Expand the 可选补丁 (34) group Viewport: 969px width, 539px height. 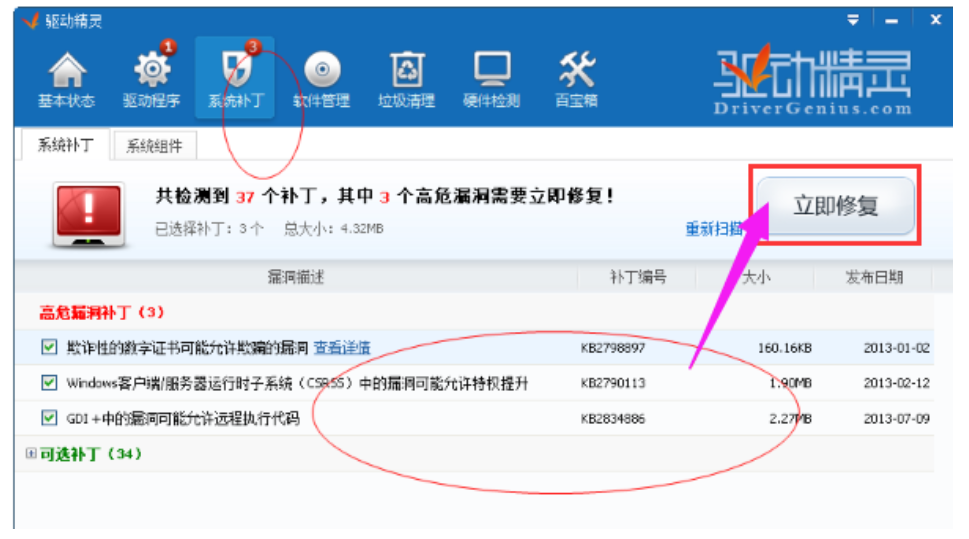[x=31, y=454]
